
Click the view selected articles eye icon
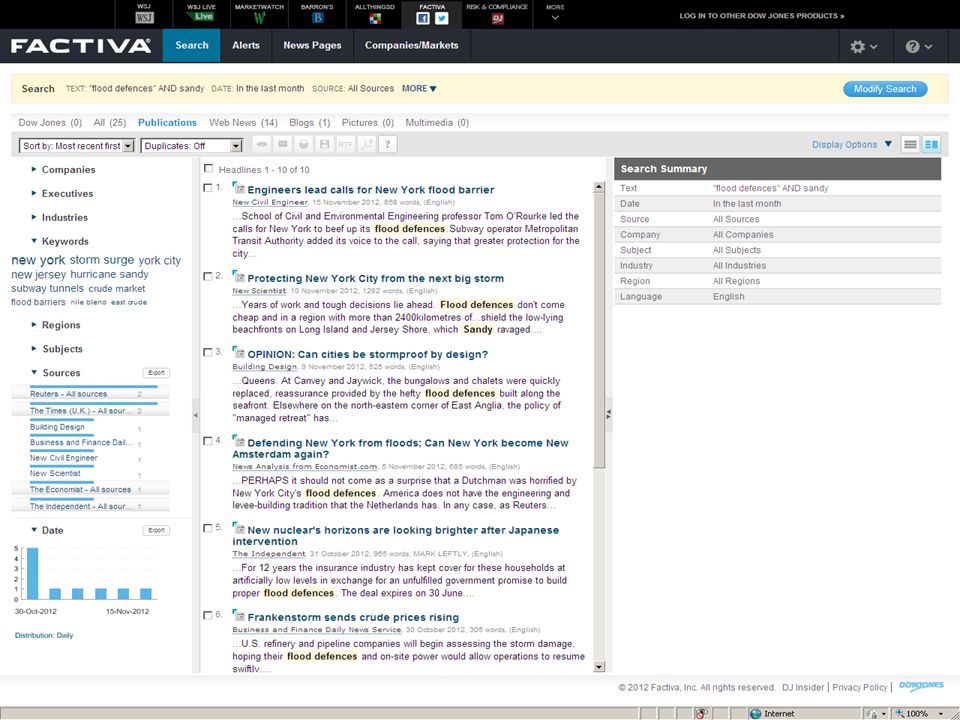point(262,144)
